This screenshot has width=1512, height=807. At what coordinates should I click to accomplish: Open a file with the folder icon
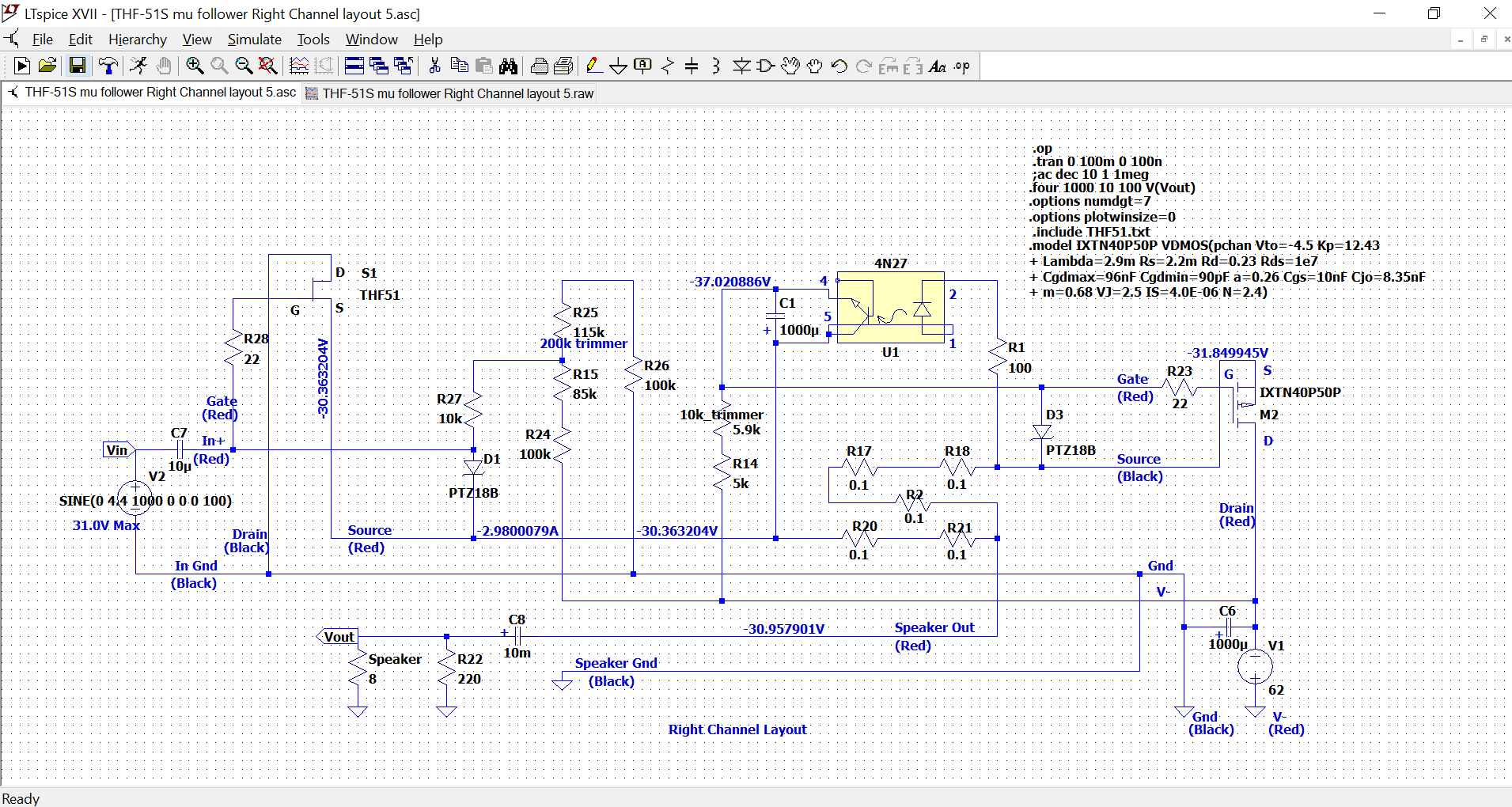tap(47, 66)
